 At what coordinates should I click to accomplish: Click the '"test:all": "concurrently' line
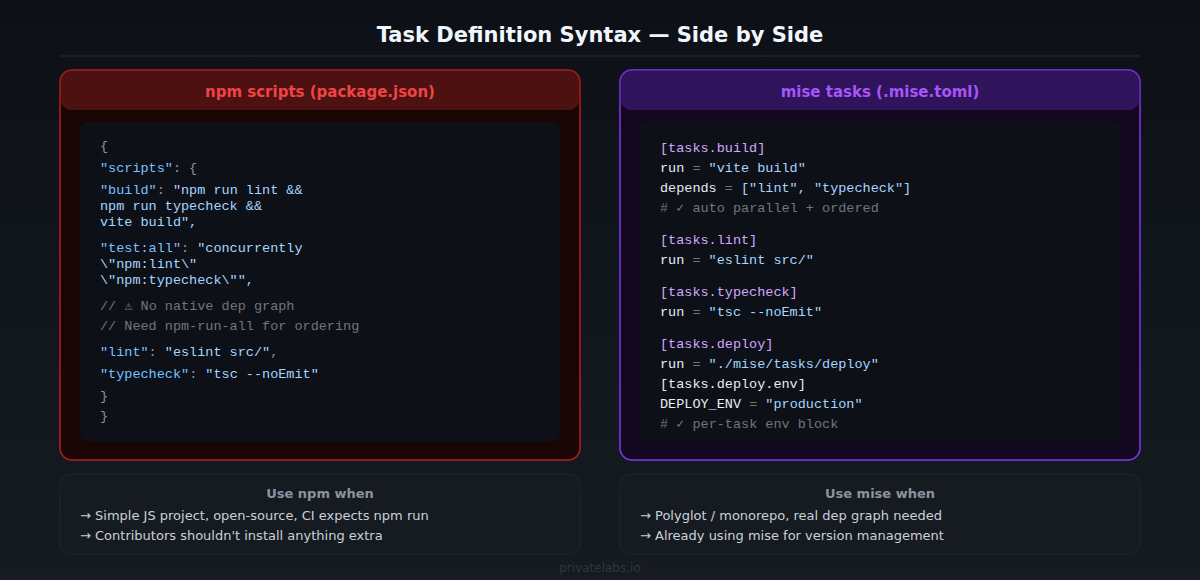(201, 248)
